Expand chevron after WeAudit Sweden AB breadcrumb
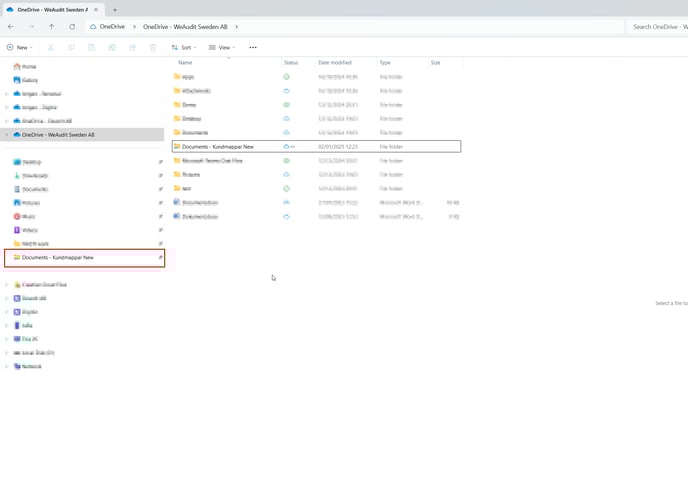Screen dimensions: 688x491 [x=236, y=27]
